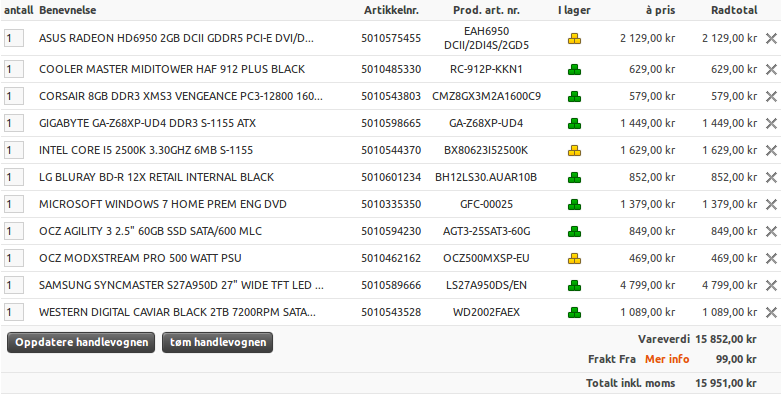Open GIGABYTE GA-Z68XP-UD4 DDR3 product name
Screen dimensions: 781x398
click(x=147, y=123)
